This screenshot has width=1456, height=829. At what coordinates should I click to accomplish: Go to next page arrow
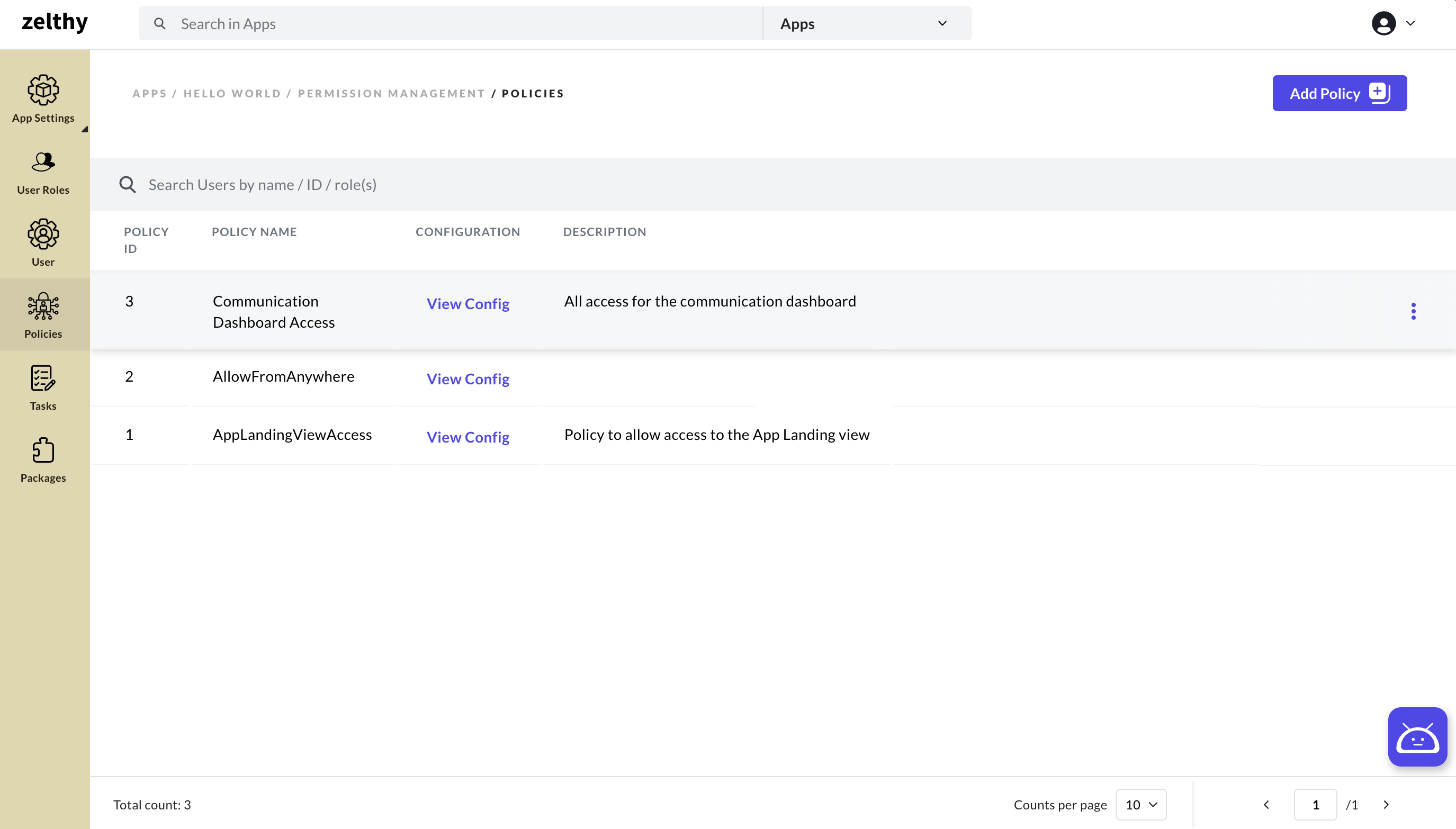click(x=1386, y=805)
